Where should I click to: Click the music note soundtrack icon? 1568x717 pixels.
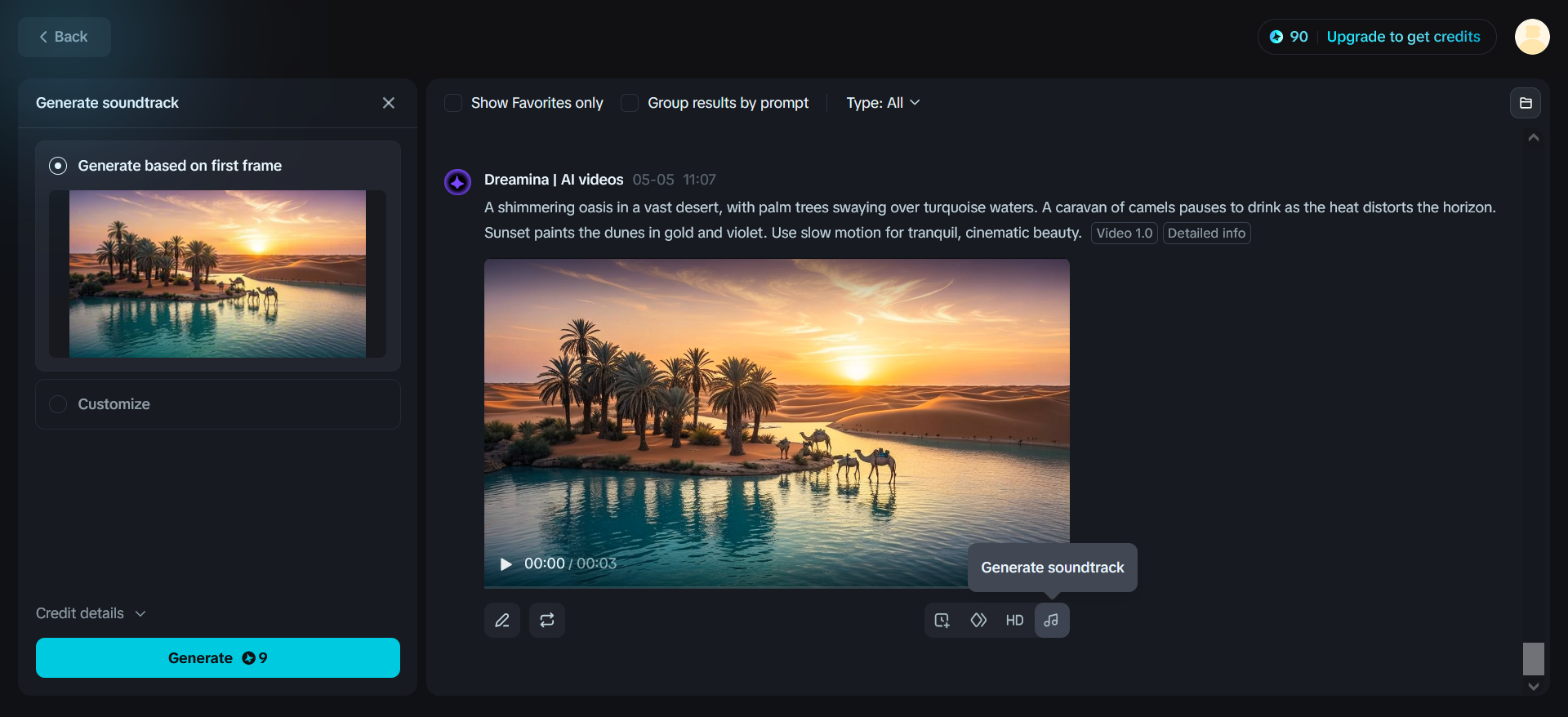coord(1052,621)
